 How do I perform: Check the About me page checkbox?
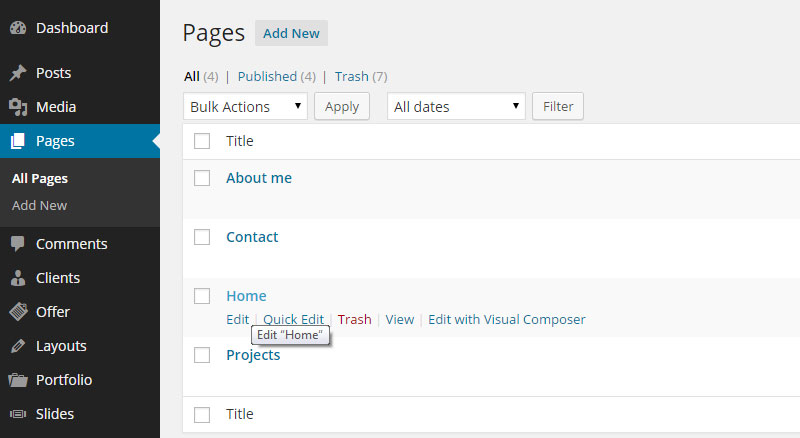[x=202, y=178]
